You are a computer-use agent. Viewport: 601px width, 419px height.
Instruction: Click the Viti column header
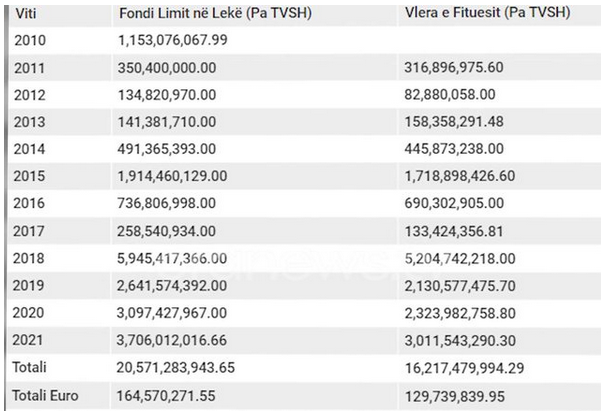pos(28,16)
